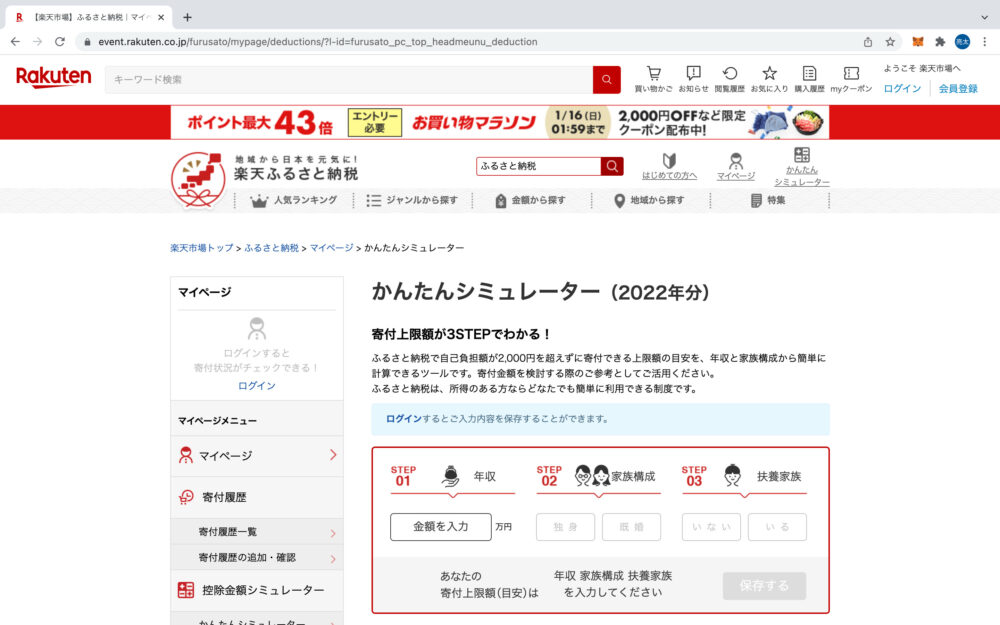The height and width of the screenshot is (625, 1000).
Task: Open 寄付履歴の追加・確認 sidebar row
Action: (x=257, y=557)
